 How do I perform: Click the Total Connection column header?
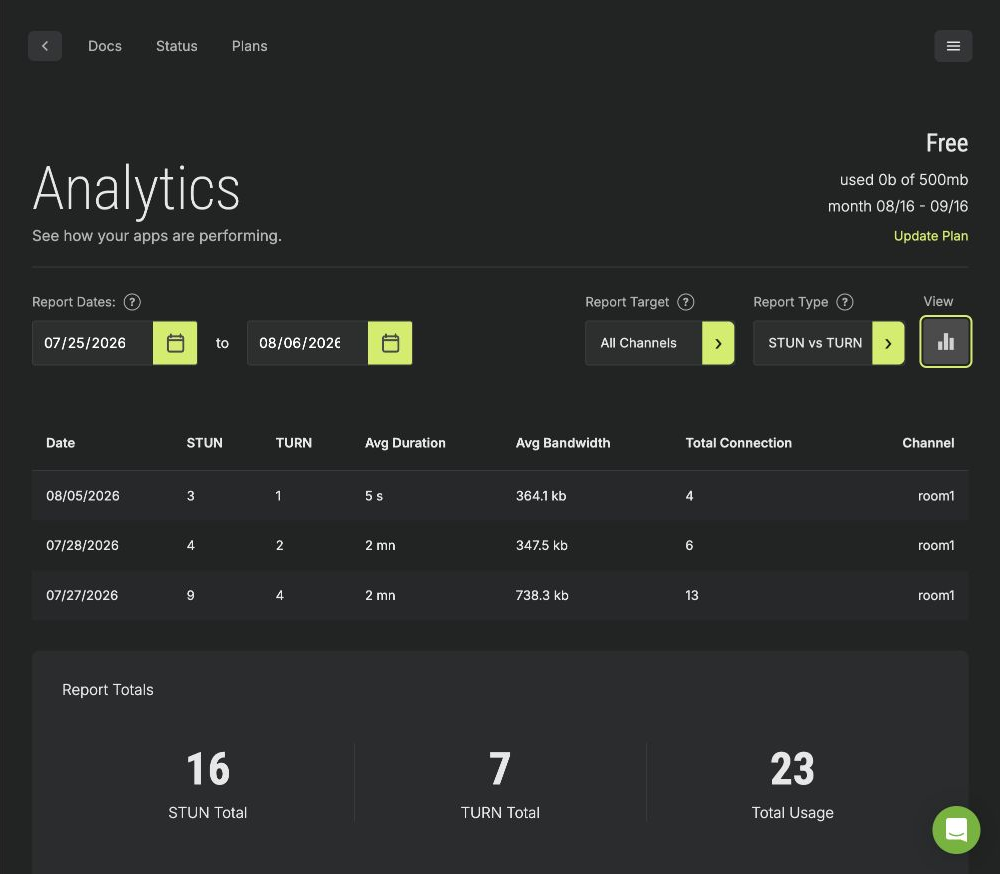pyautogui.click(x=739, y=443)
